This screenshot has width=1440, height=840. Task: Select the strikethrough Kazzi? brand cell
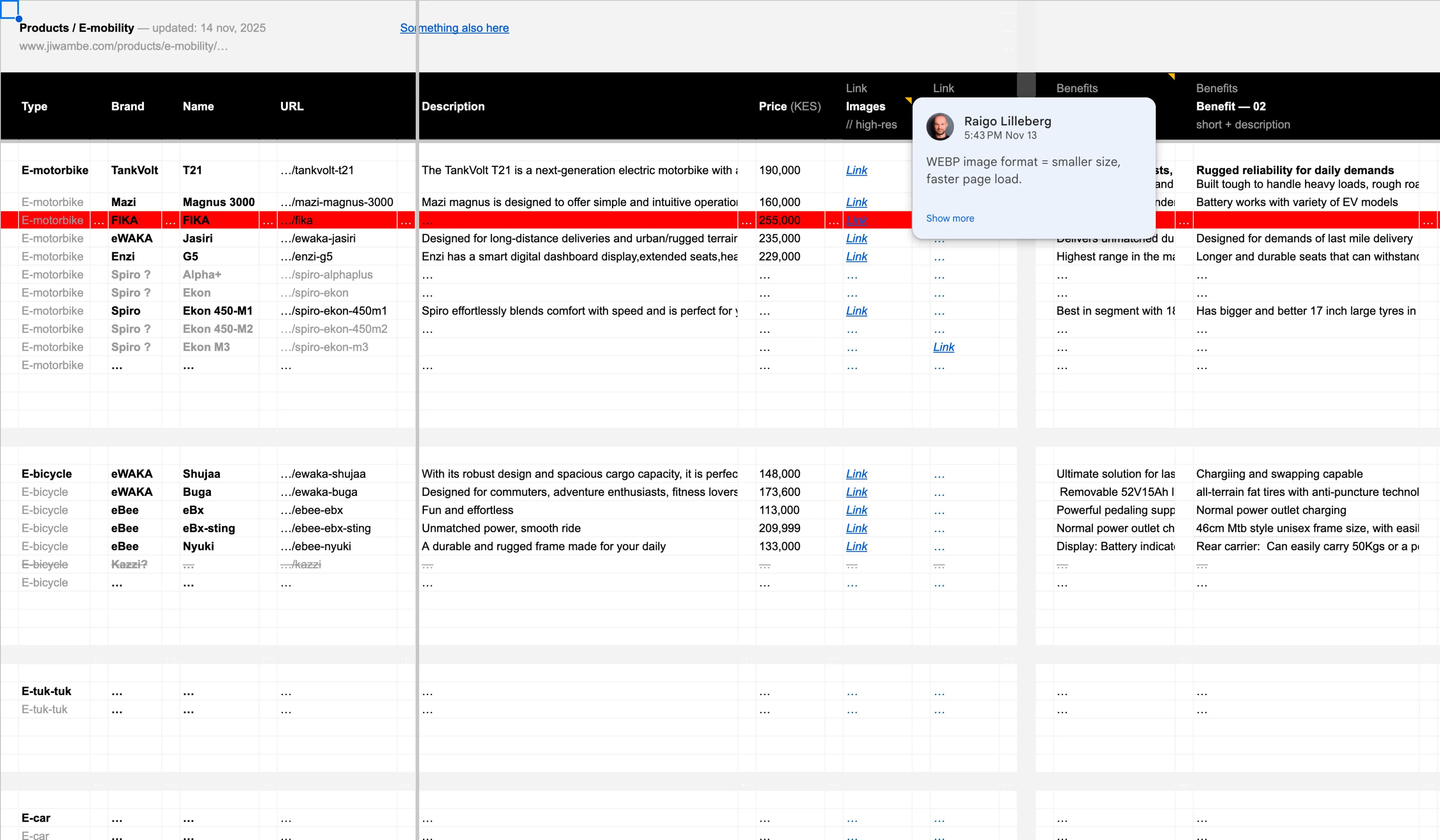click(129, 564)
